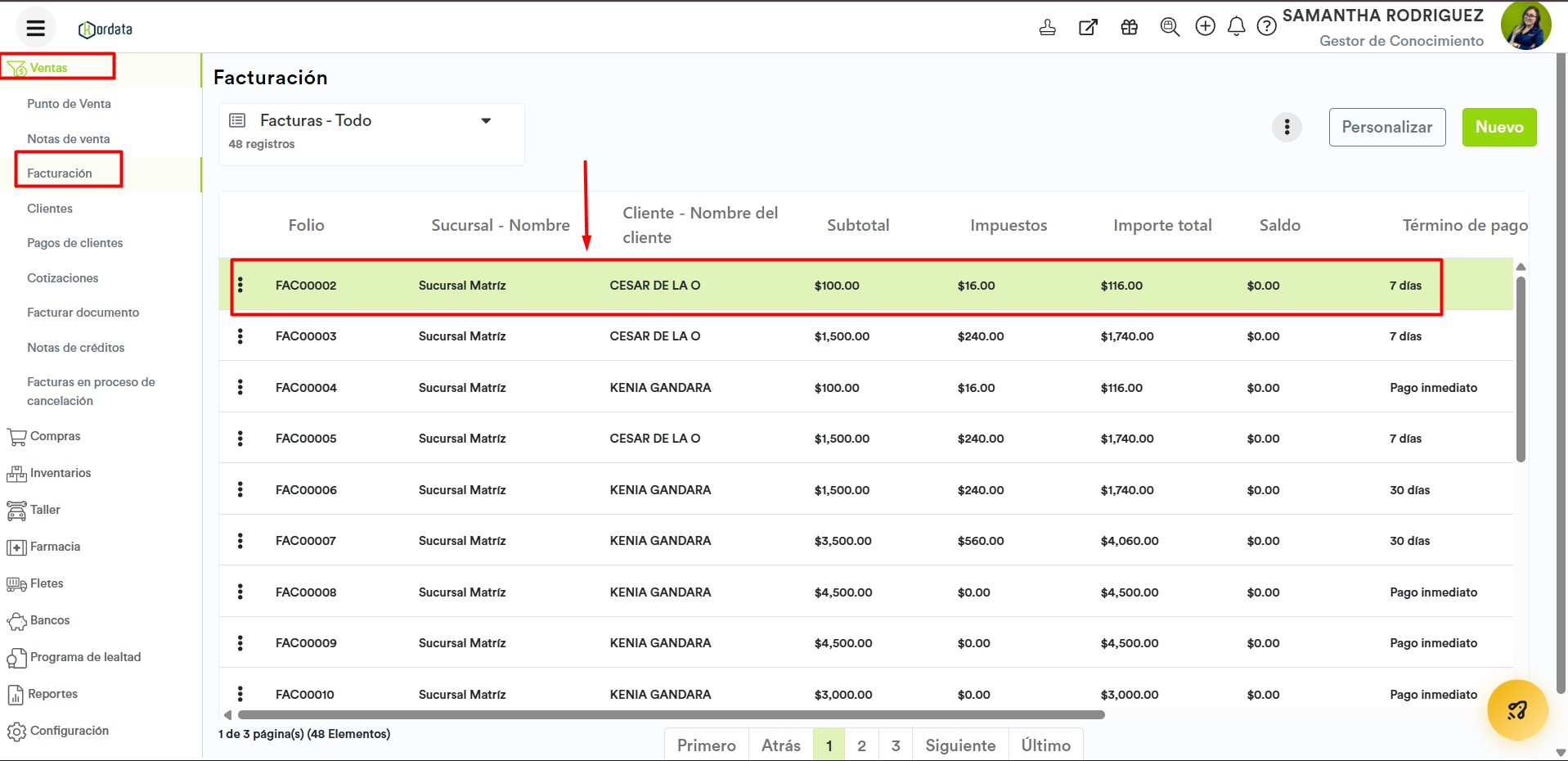
Task: Go to page 2 of results
Action: pos(861,745)
